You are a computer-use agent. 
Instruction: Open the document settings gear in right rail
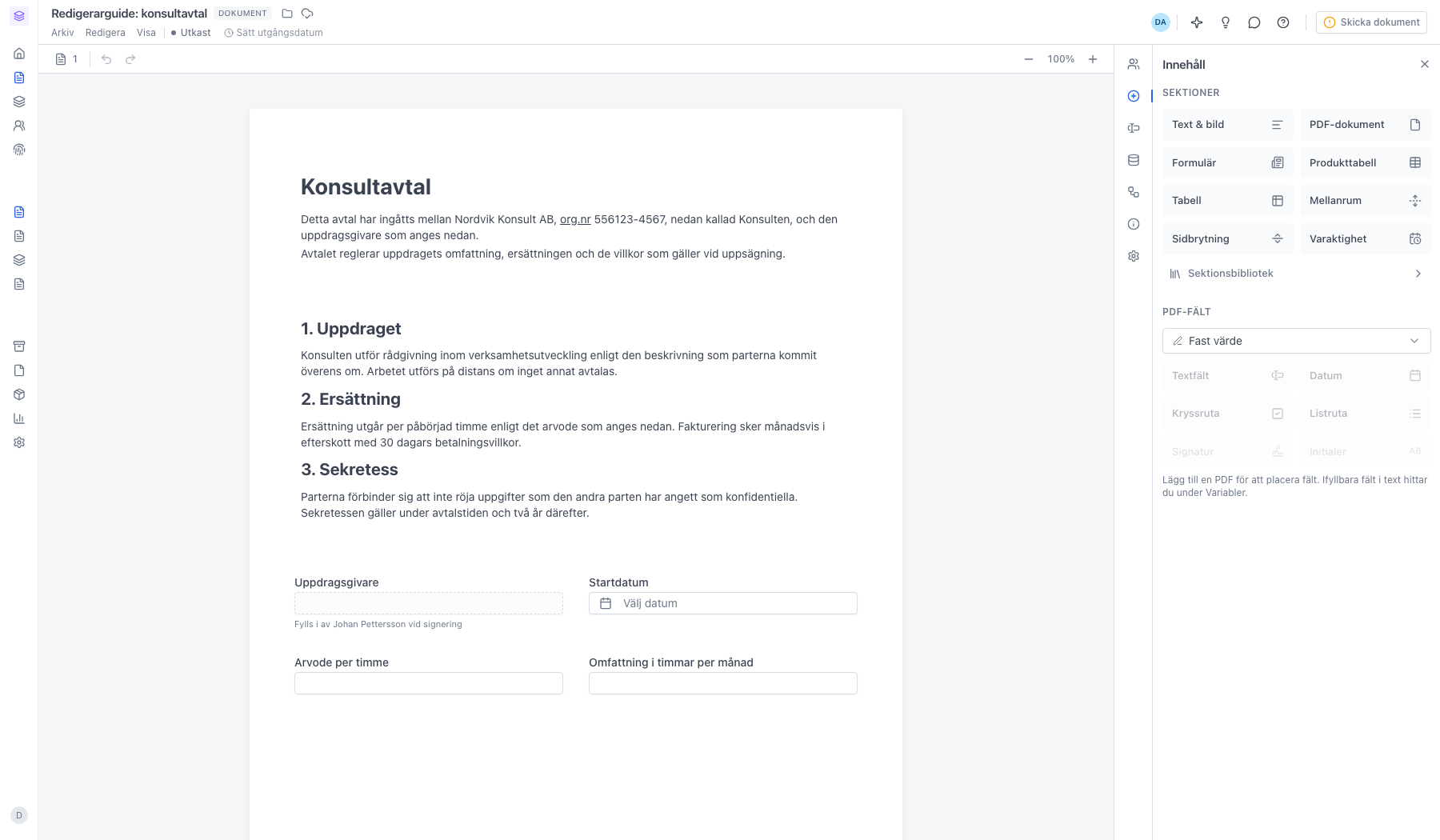pos(1134,256)
